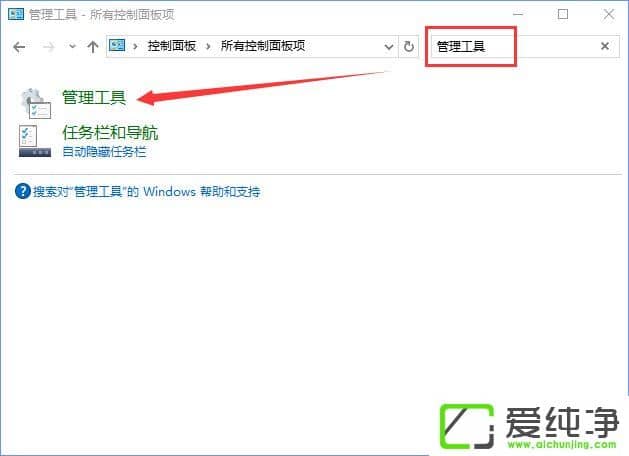Open the 管理工具 gear icon
This screenshot has width=629, height=456.
(x=35, y=103)
